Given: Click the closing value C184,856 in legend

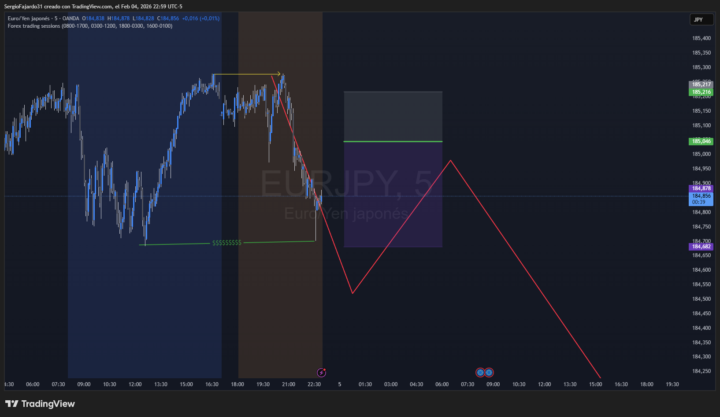Looking at the screenshot, I should [x=168, y=18].
